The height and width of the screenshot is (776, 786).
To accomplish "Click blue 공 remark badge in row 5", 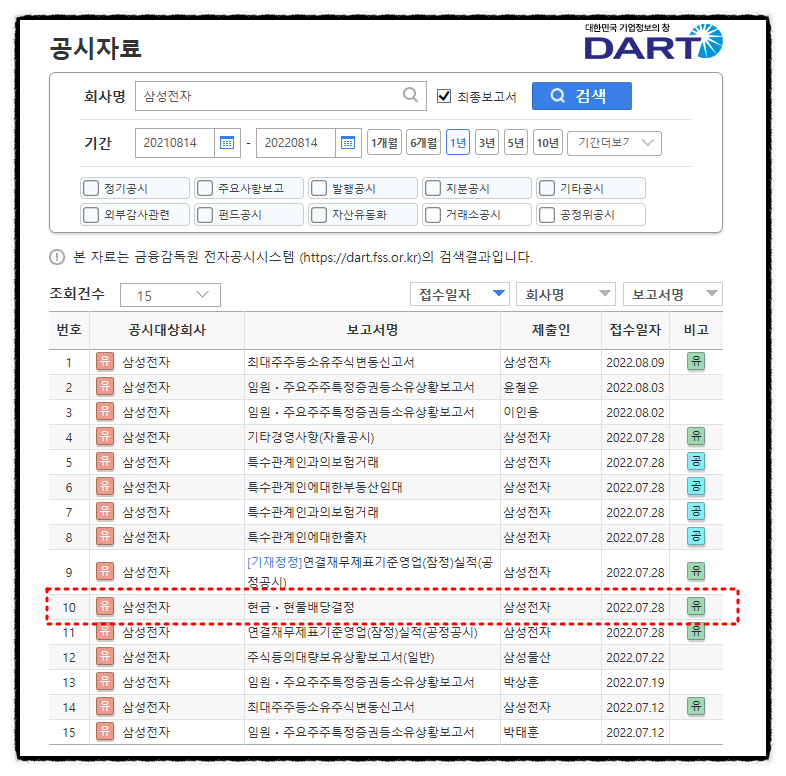I will pyautogui.click(x=696, y=461).
